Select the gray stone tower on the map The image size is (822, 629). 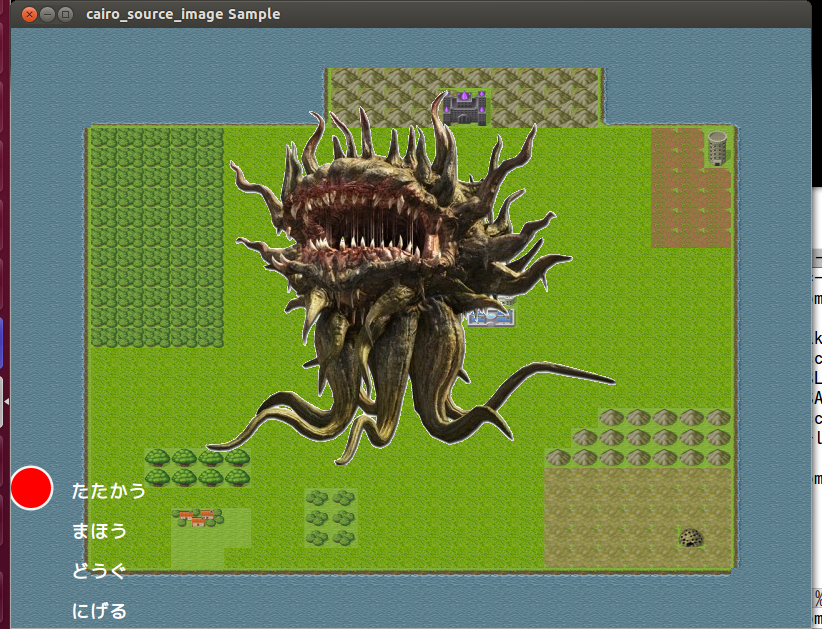(717, 148)
